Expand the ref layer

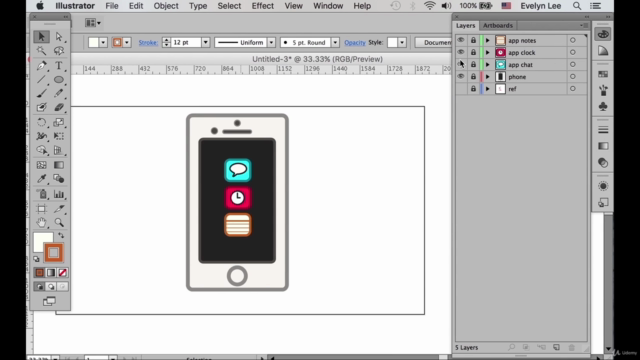click(x=487, y=89)
